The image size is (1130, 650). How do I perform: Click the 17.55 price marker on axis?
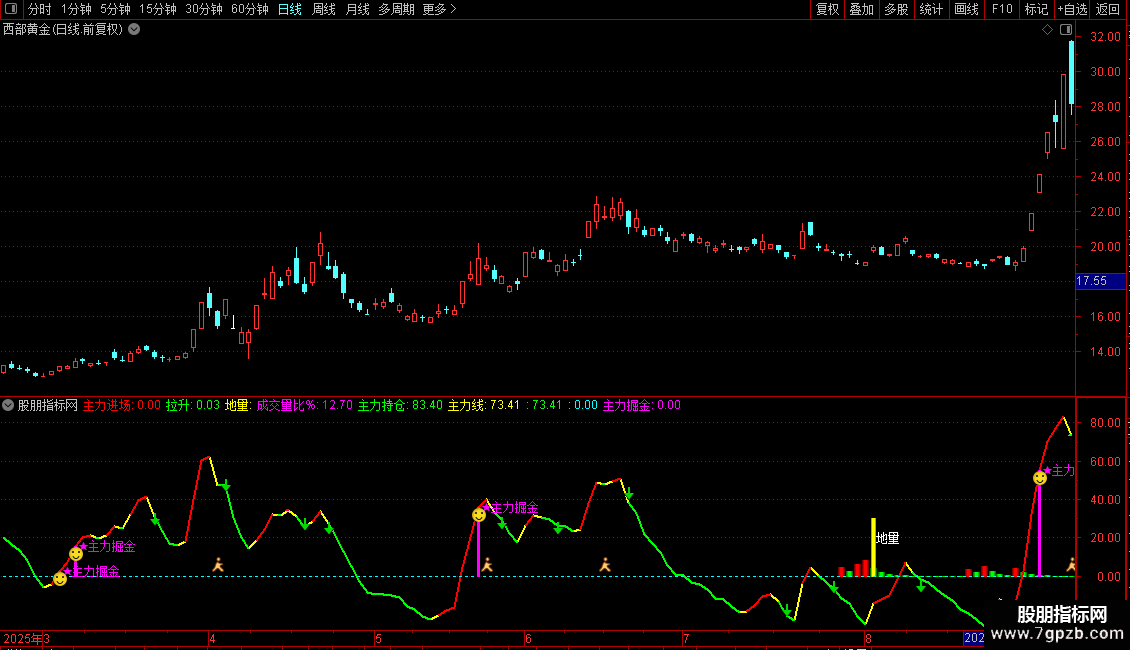point(1100,281)
